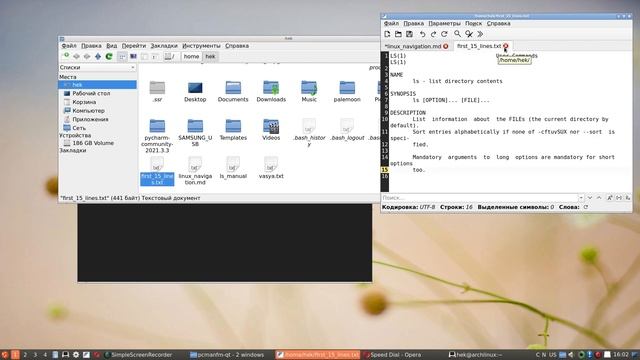Image resolution: width=640 pixels, height=360 pixels.
Task: Select hek in Places sidebar
Action: (x=98, y=84)
